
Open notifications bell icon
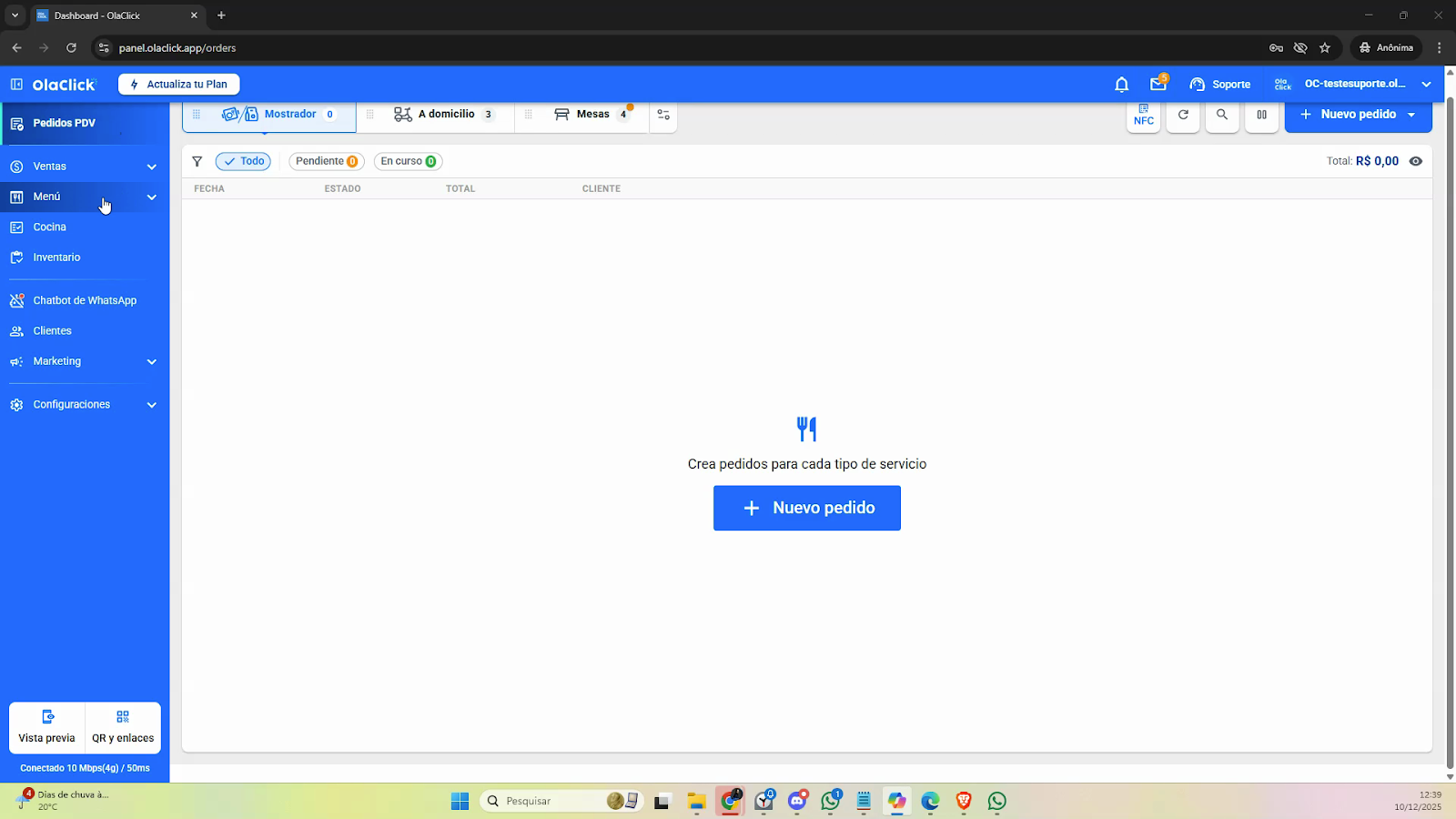pos(1121,85)
